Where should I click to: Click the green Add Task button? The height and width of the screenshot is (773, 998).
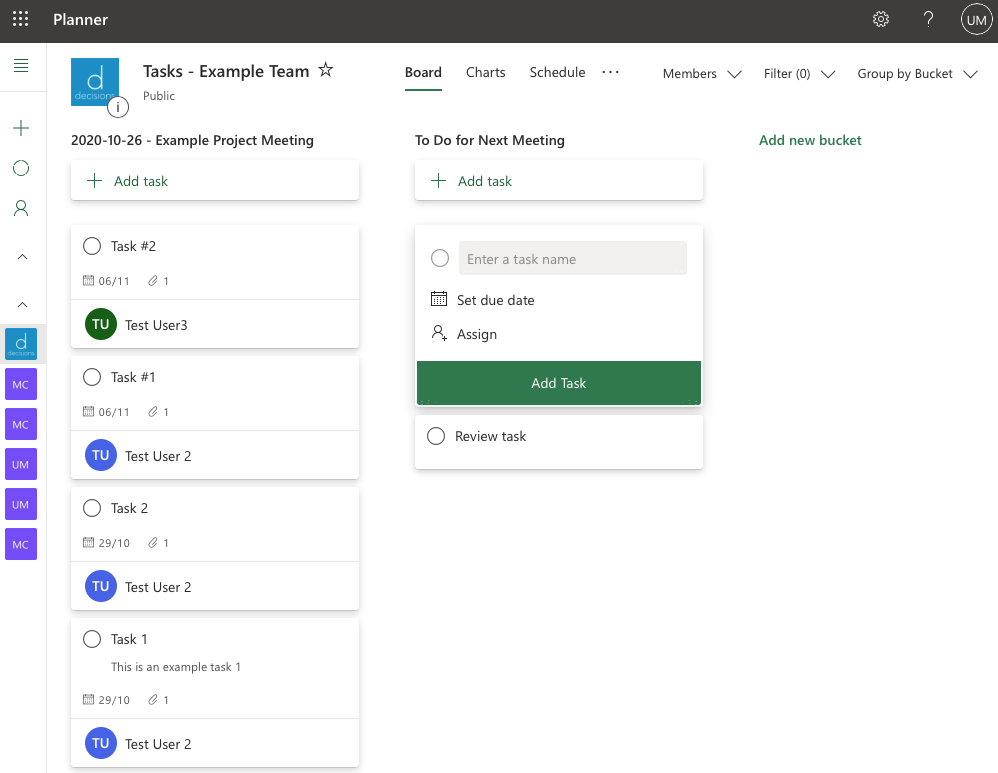(x=559, y=383)
